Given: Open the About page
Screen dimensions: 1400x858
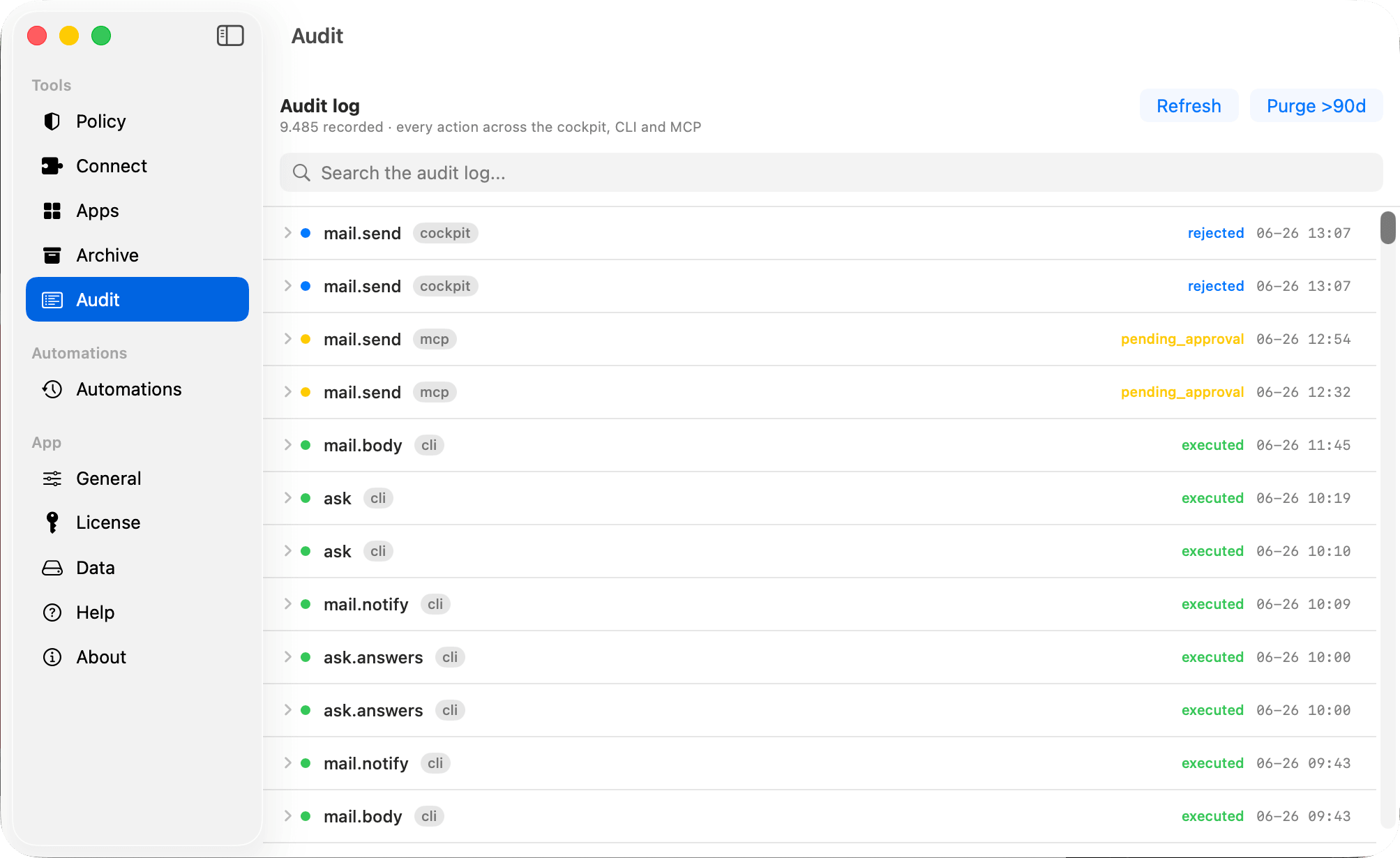Looking at the screenshot, I should click(137, 657).
